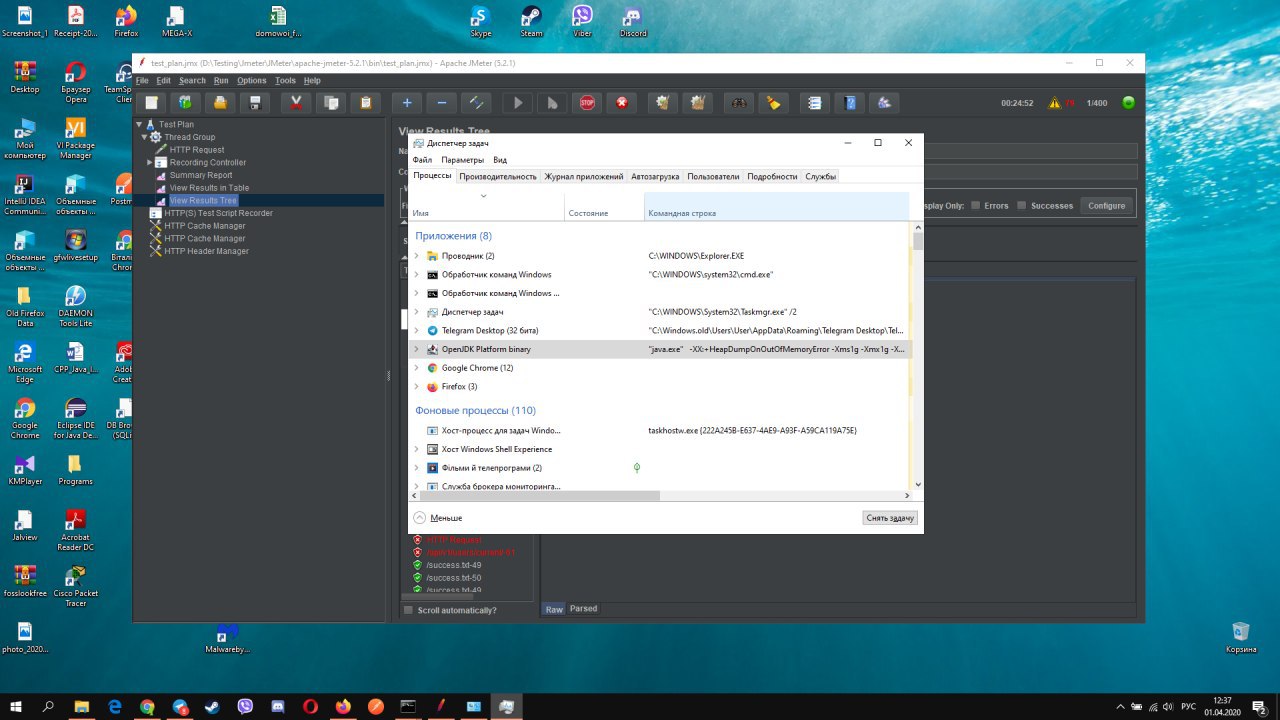Start the test with the green play icon

pyautogui.click(x=517, y=102)
